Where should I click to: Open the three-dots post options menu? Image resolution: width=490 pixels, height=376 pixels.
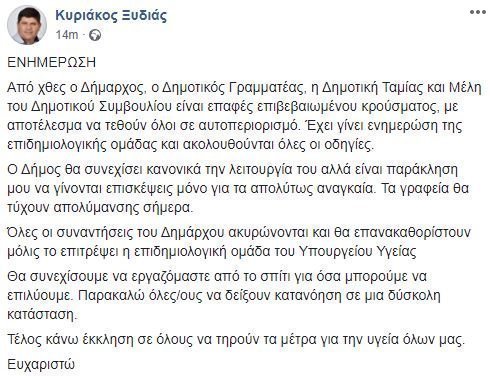[x=477, y=12]
